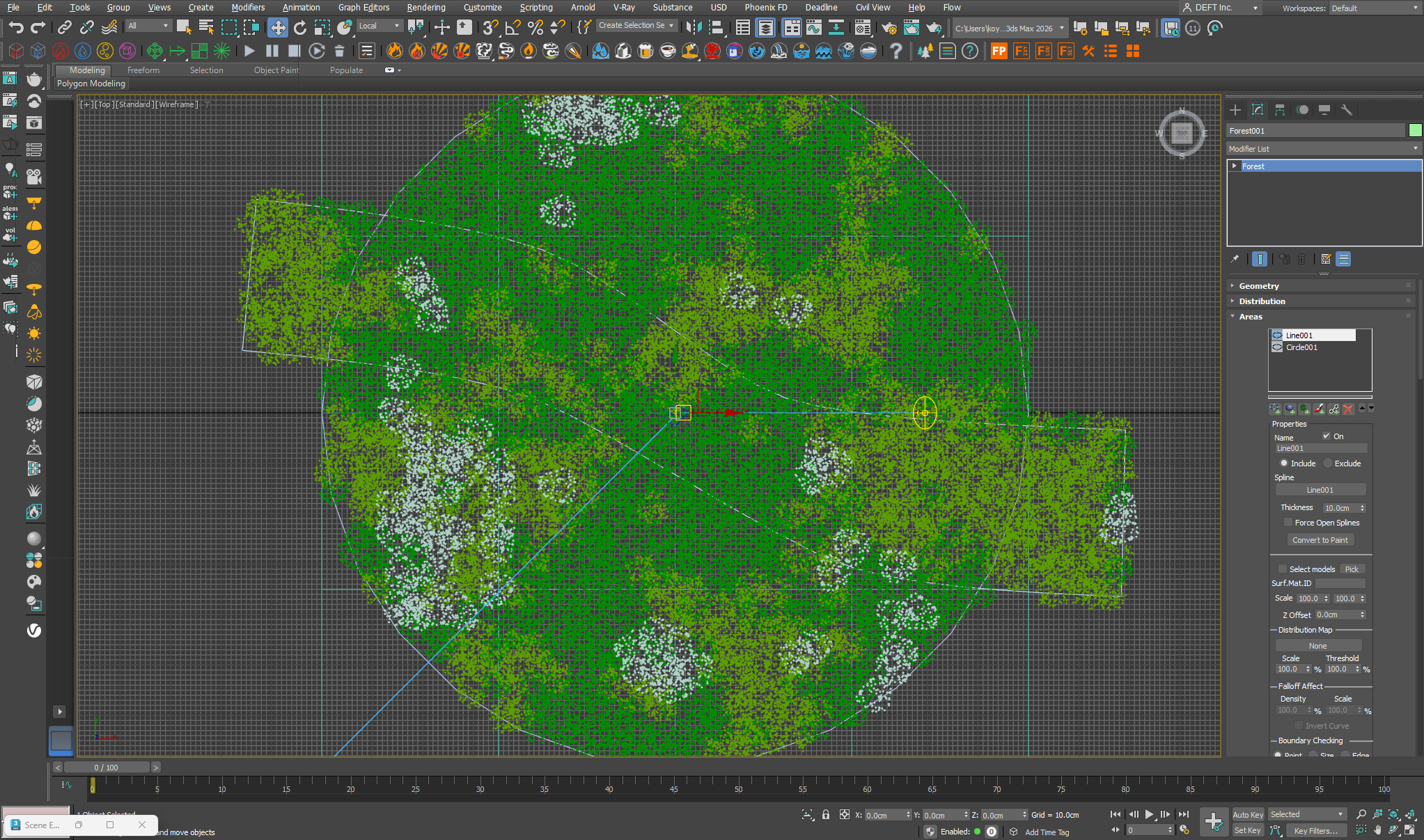Screen dimensions: 1424x840
Task: Select the Rotate tool in main toolbar
Action: pos(299,27)
